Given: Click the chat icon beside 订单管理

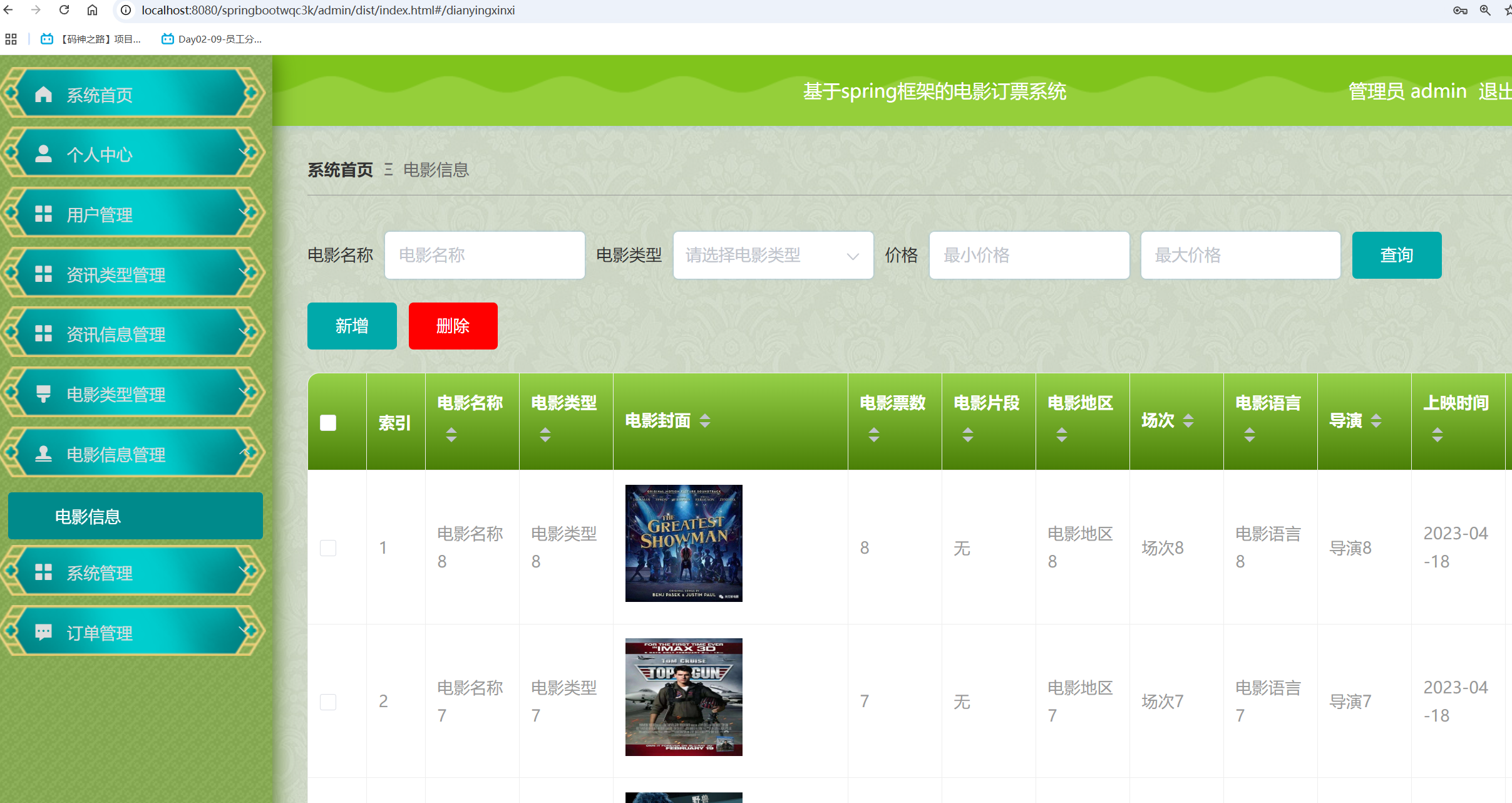Looking at the screenshot, I should [43, 632].
